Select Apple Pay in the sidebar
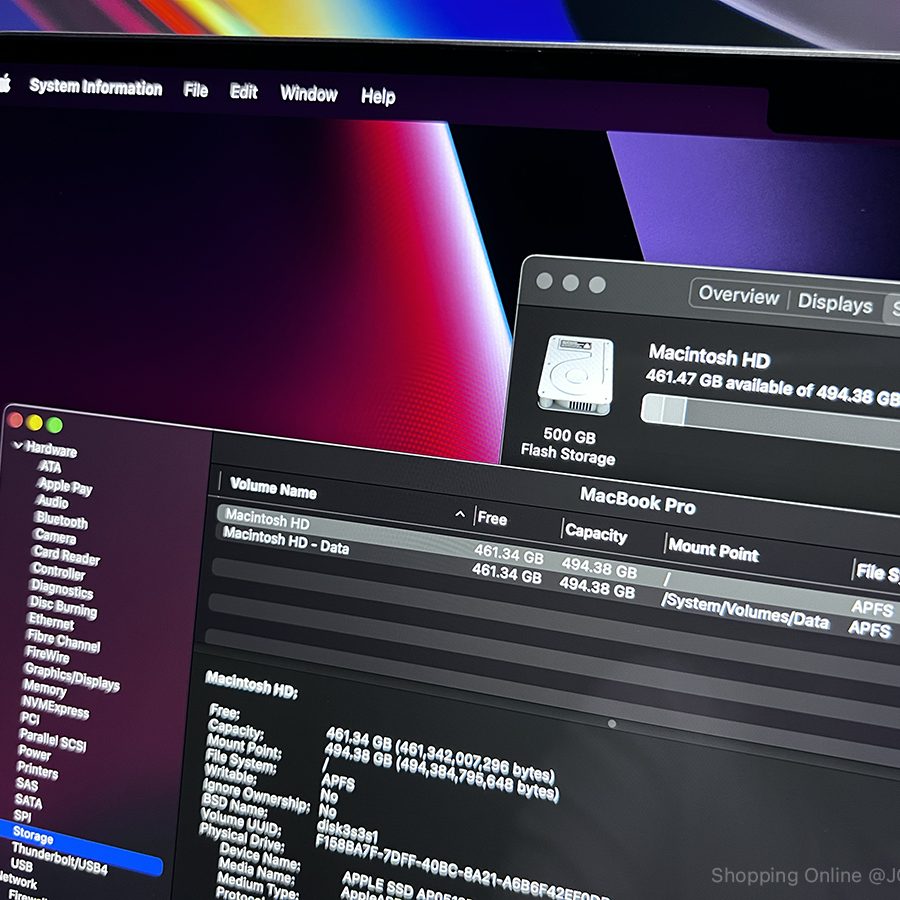This screenshot has width=900, height=900. 64,486
